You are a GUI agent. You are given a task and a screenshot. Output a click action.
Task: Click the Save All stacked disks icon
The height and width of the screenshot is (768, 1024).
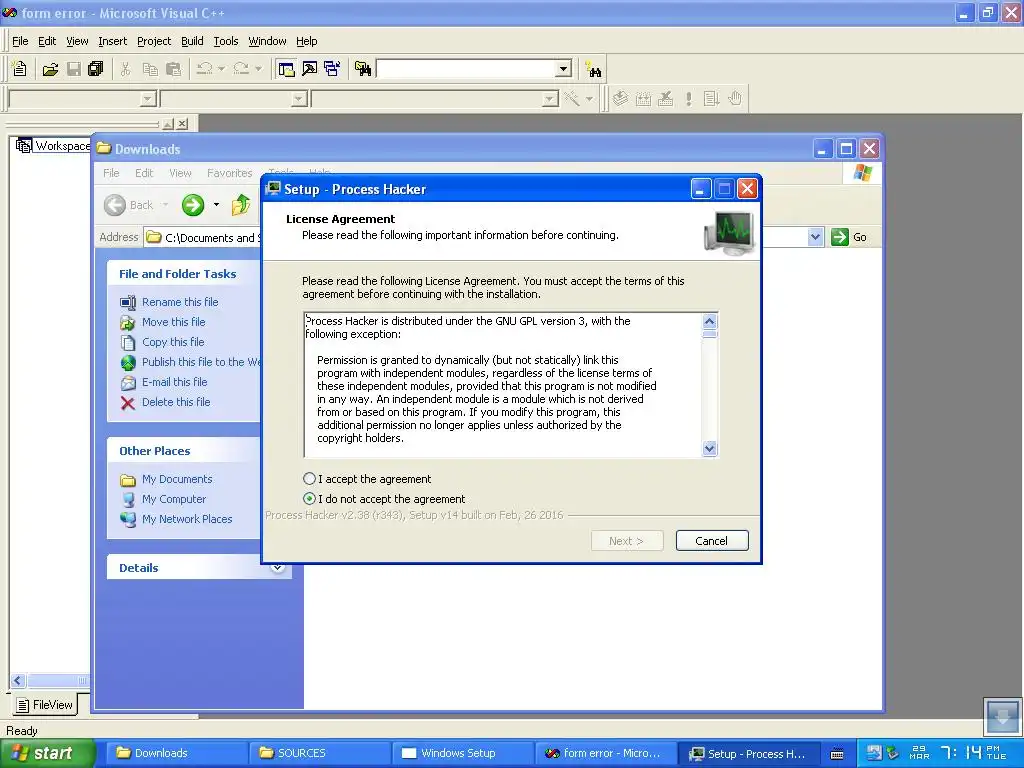(96, 69)
